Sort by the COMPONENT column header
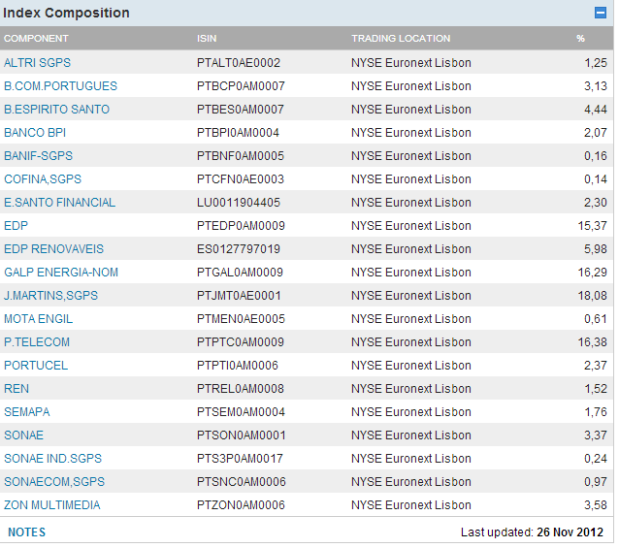Screen dimensions: 619x548 [36, 39]
